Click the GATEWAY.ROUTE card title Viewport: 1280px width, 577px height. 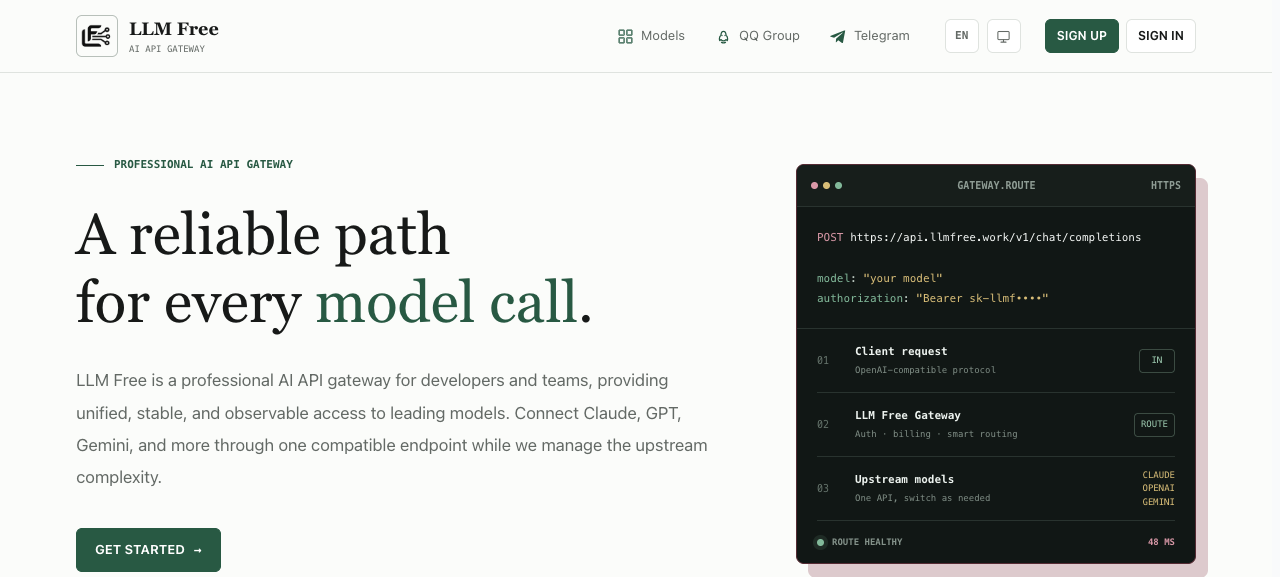(x=996, y=186)
